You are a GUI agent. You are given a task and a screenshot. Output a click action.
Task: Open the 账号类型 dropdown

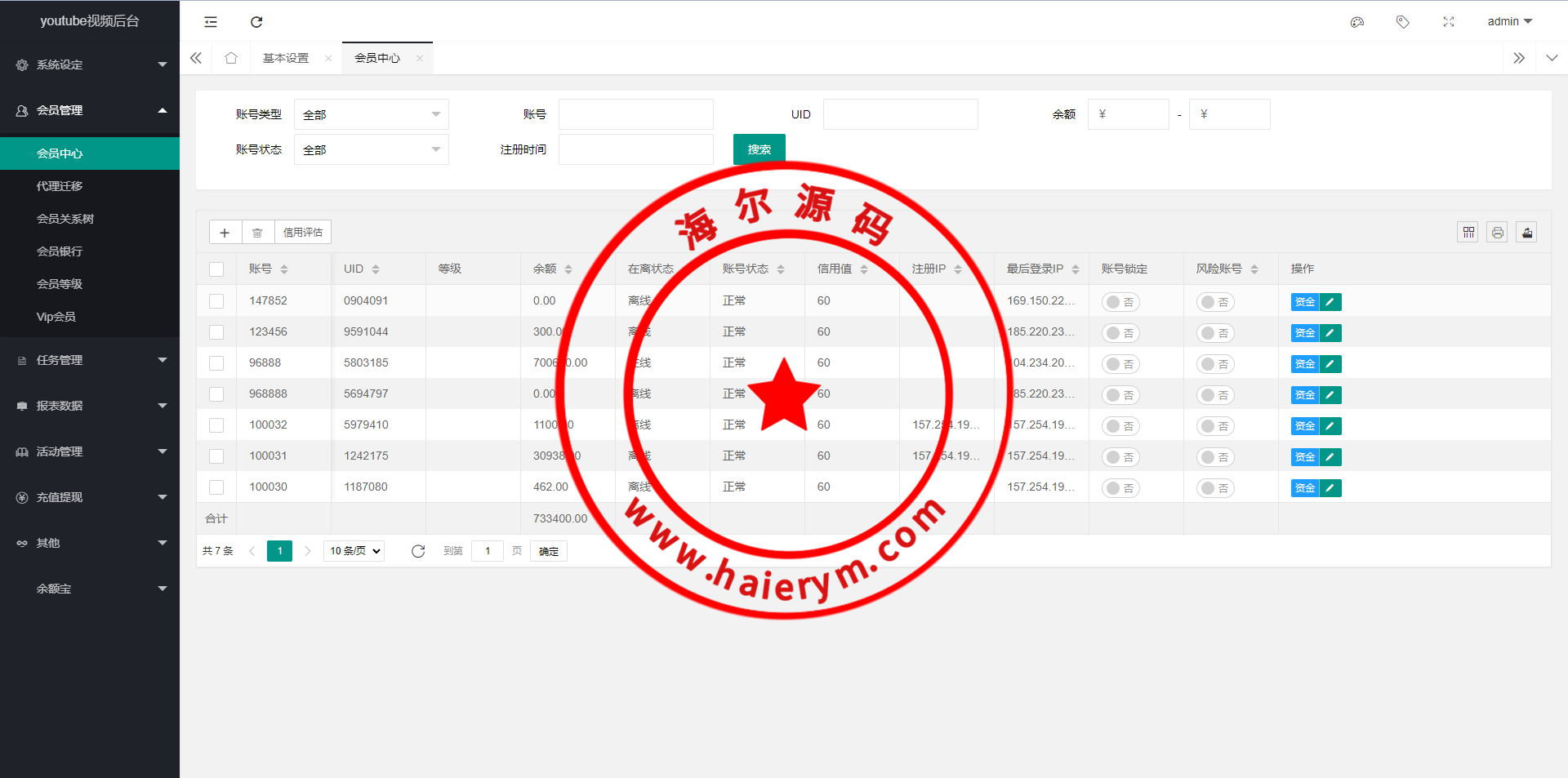coord(371,115)
